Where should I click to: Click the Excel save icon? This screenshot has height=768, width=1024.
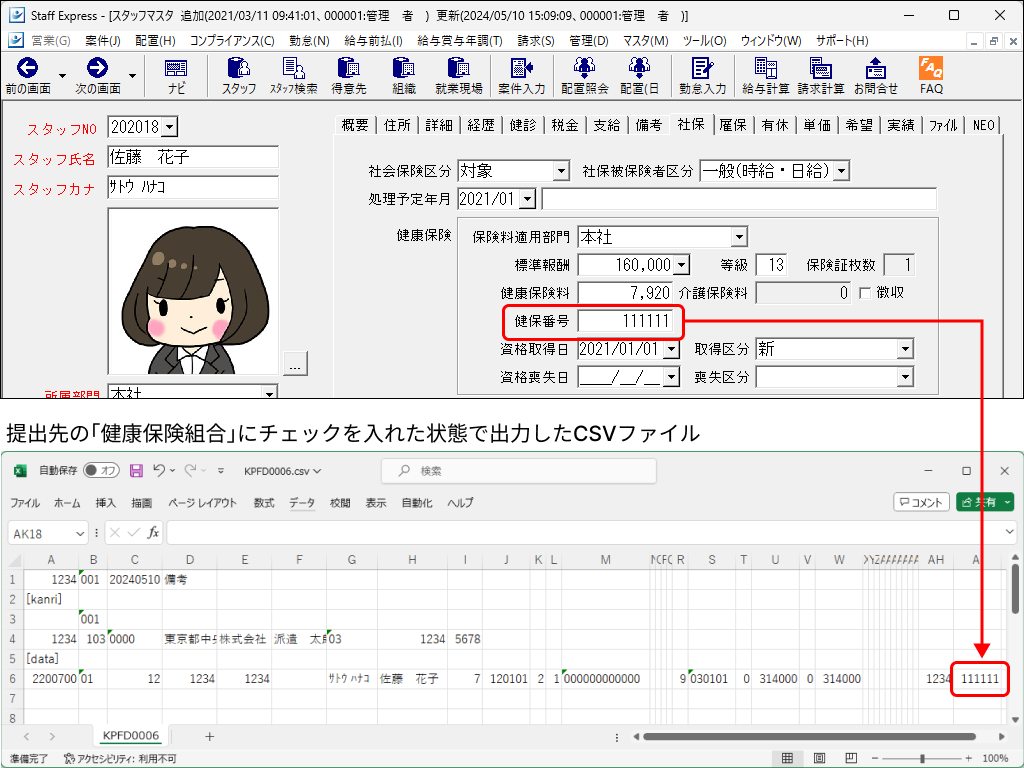[136, 470]
